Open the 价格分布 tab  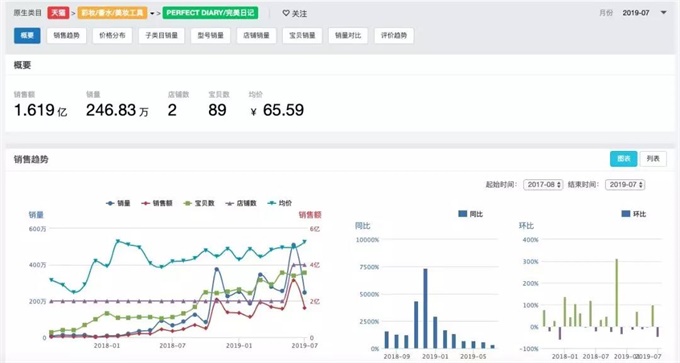click(x=112, y=36)
